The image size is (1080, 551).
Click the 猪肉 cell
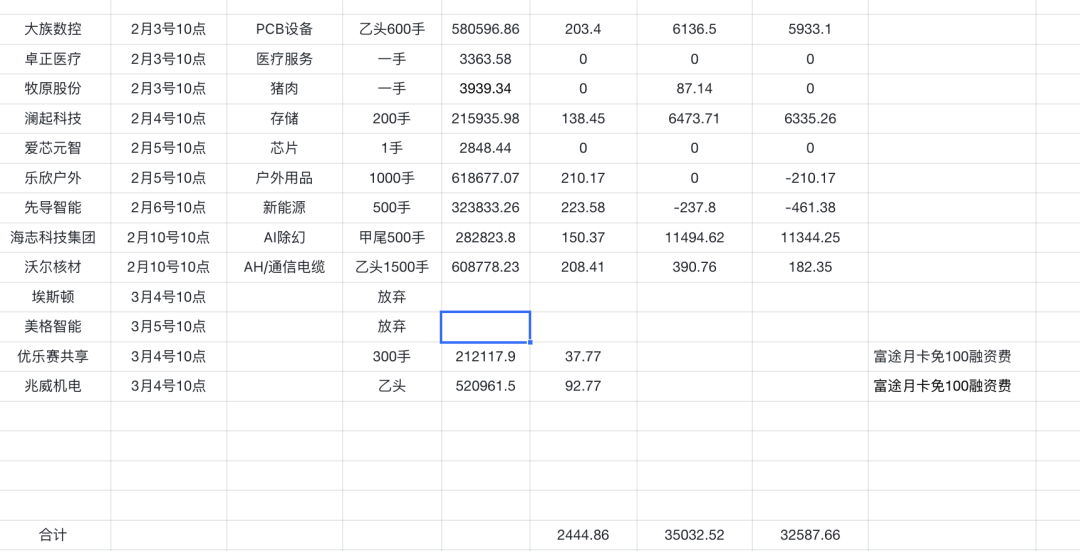284,89
